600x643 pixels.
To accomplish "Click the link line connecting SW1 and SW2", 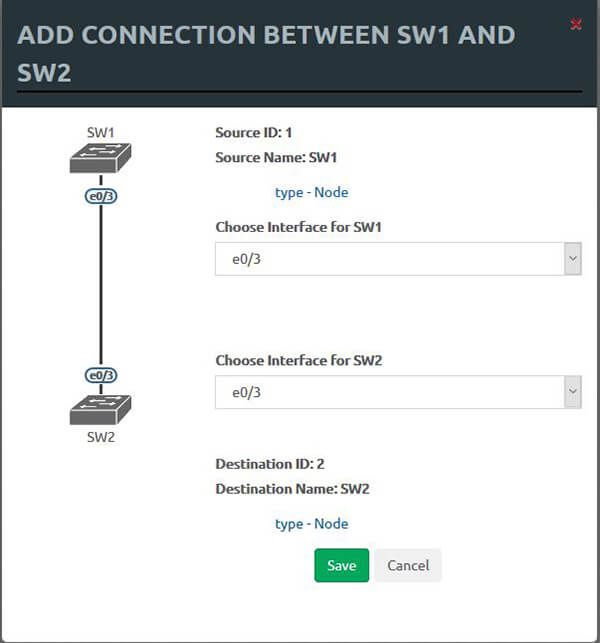I will (101, 285).
